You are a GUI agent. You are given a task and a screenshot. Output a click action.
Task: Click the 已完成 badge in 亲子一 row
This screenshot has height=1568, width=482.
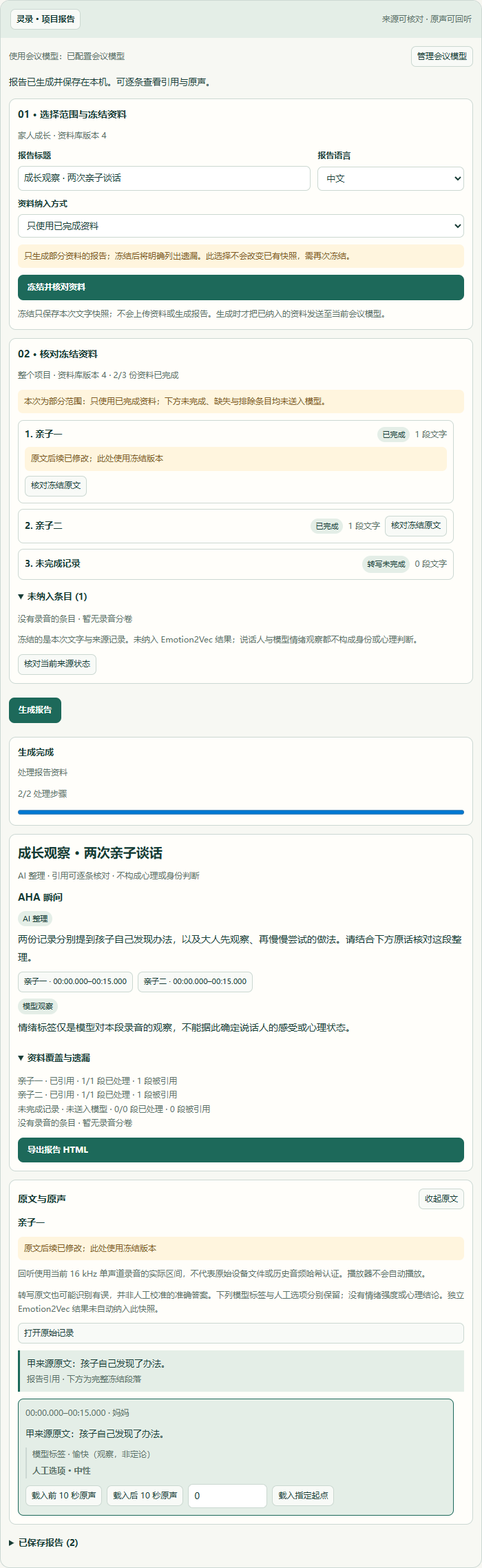coord(394,435)
